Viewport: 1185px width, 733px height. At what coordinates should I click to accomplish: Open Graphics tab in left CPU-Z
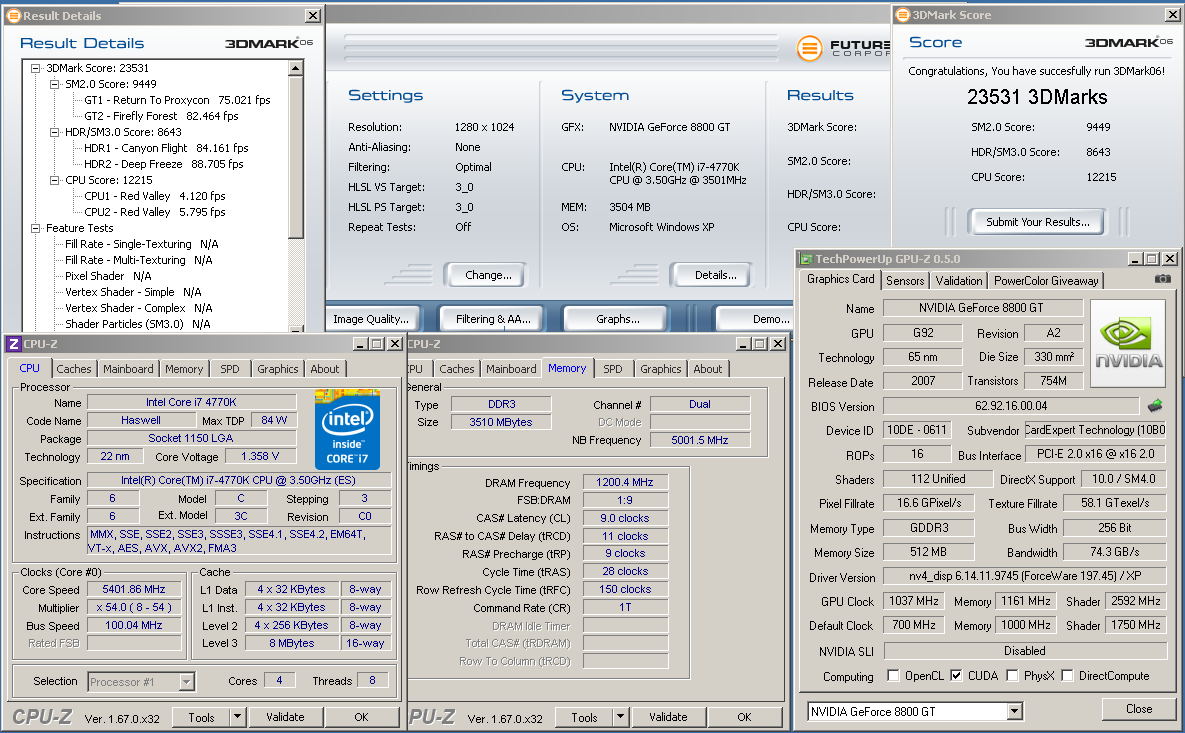pos(277,369)
